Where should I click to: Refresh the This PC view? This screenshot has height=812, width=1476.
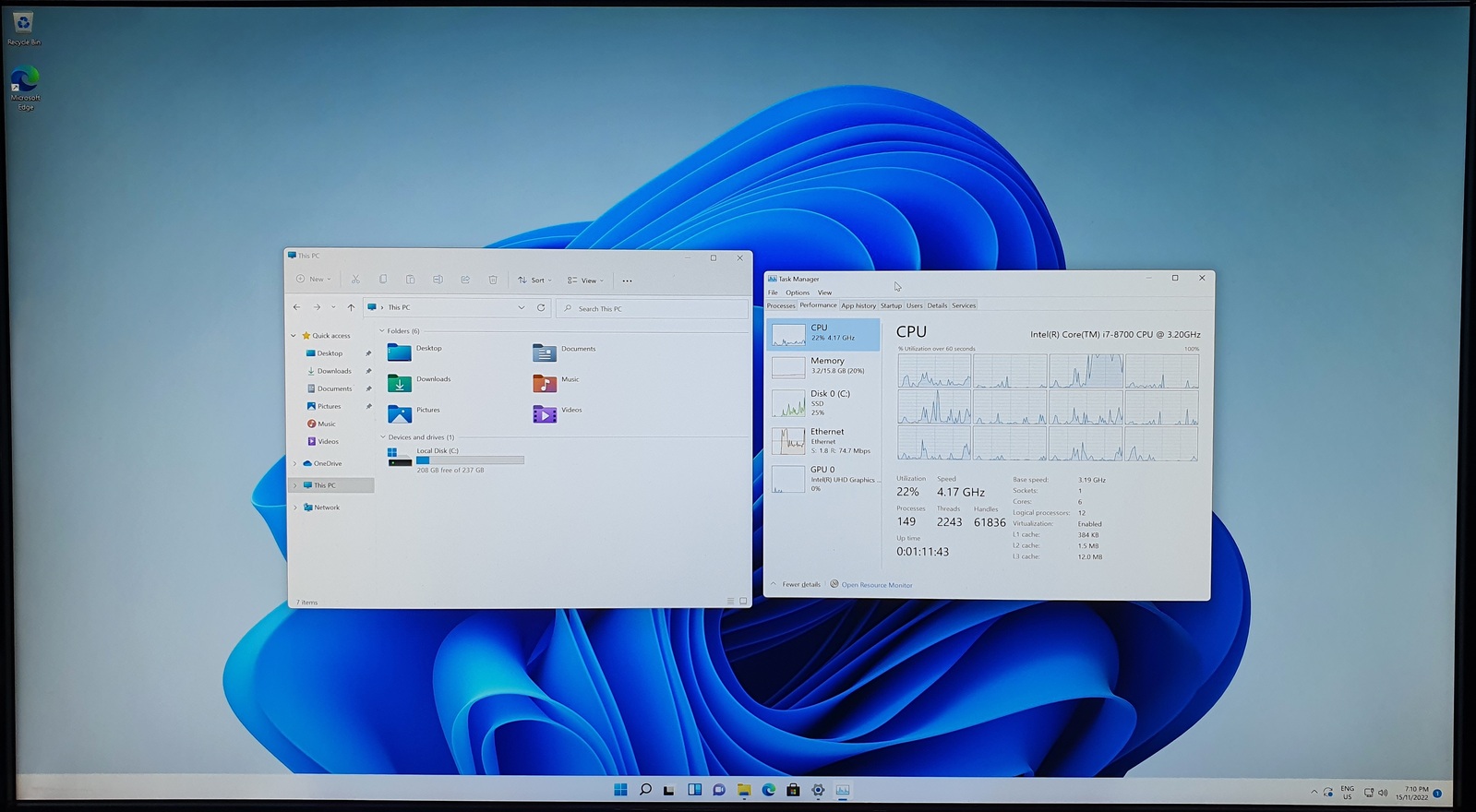(541, 307)
